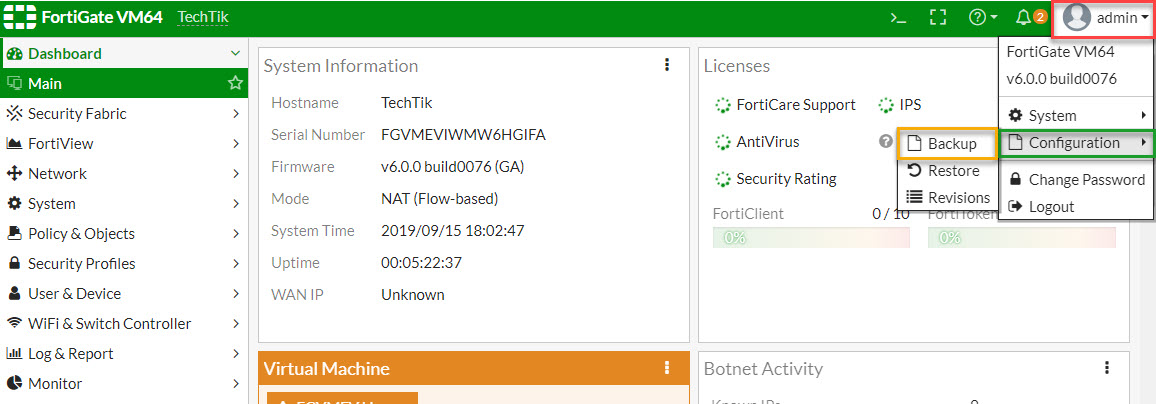Select Logout from admin menu
The height and width of the screenshot is (404, 1156).
(x=1077, y=207)
